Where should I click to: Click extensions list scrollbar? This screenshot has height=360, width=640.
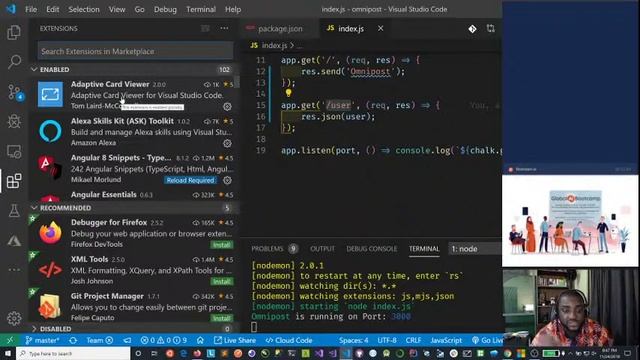pyautogui.click(x=237, y=82)
